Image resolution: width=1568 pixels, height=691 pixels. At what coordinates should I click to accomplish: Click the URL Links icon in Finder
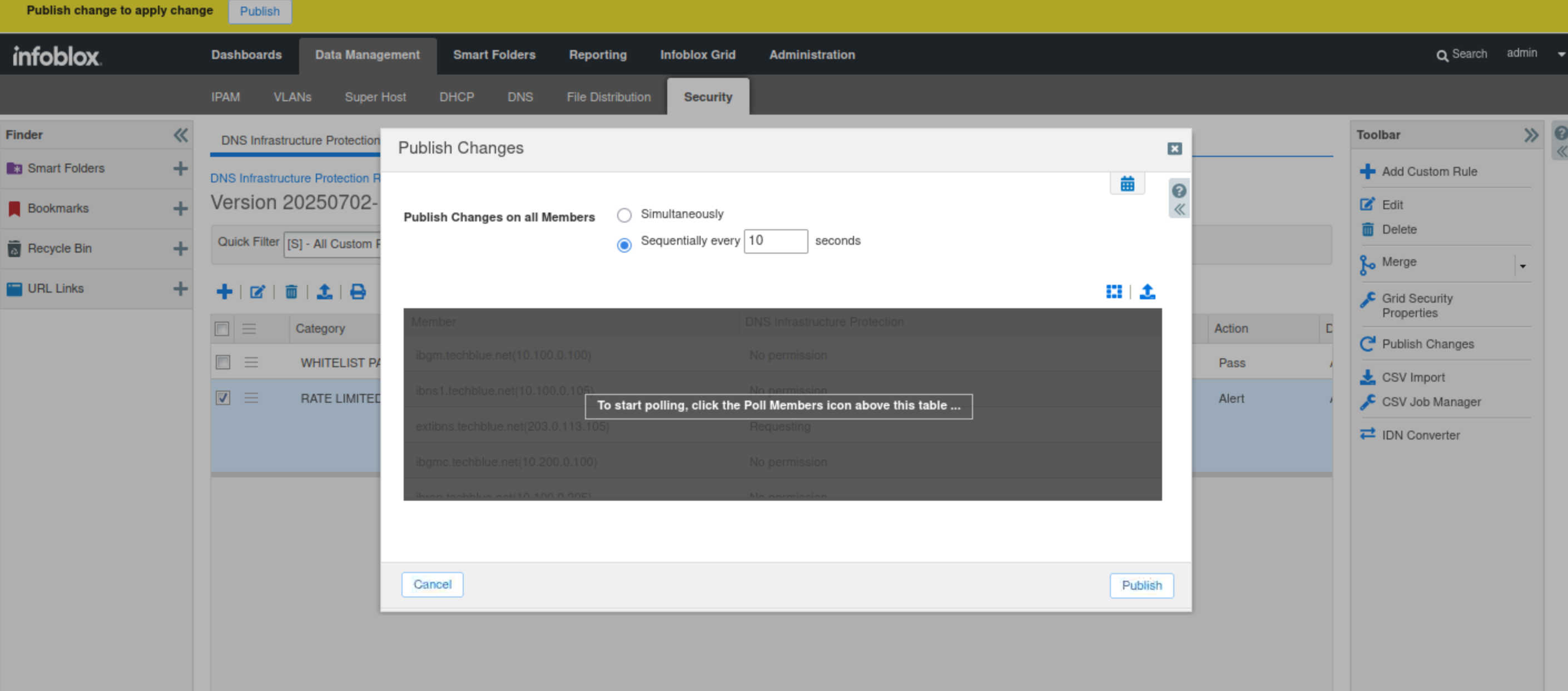pyautogui.click(x=14, y=289)
